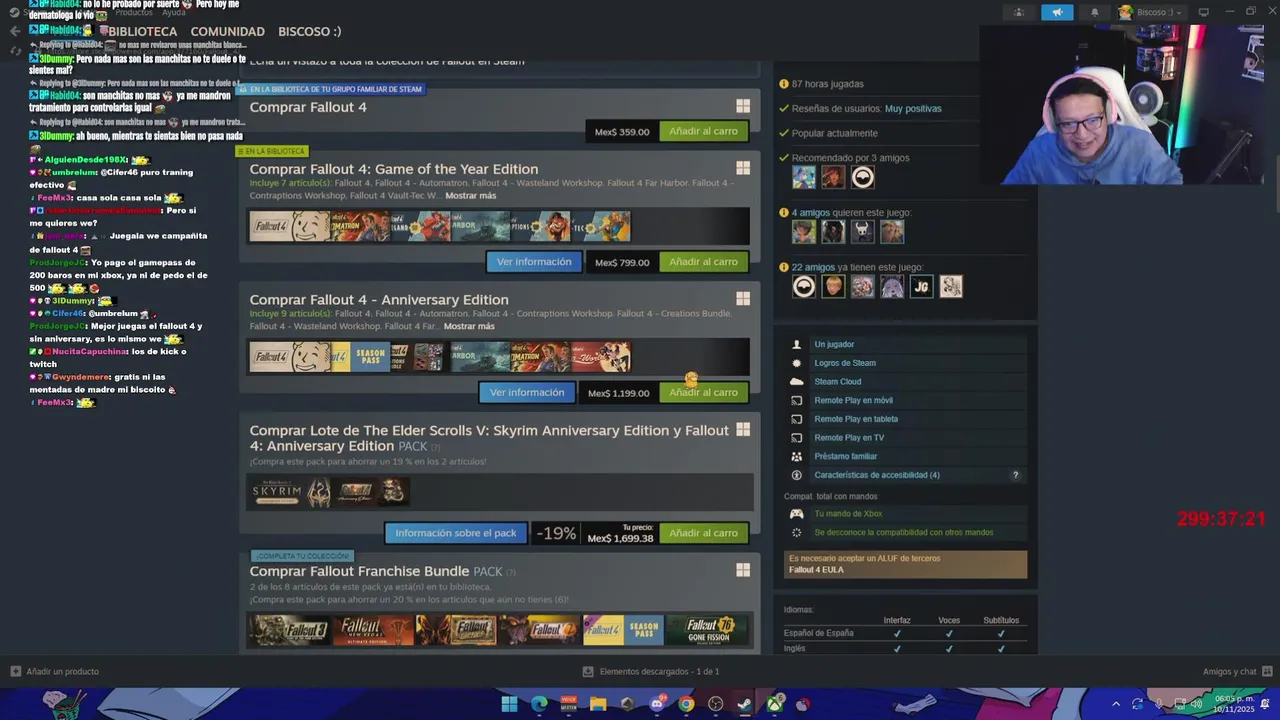View info for Game of the Year Edition
Screen dimensions: 1280x720
coord(534,262)
